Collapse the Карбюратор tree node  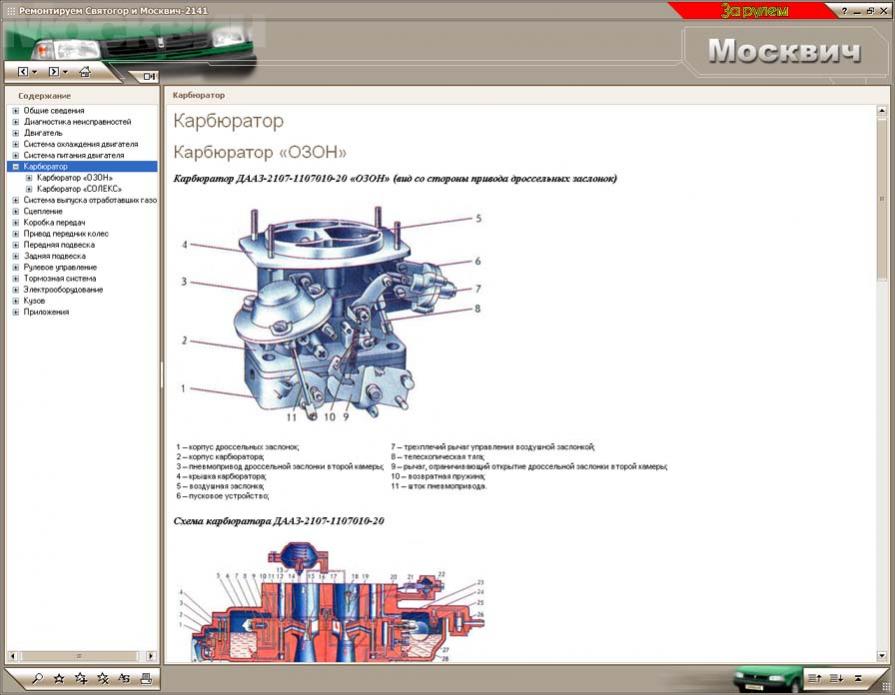(16, 167)
